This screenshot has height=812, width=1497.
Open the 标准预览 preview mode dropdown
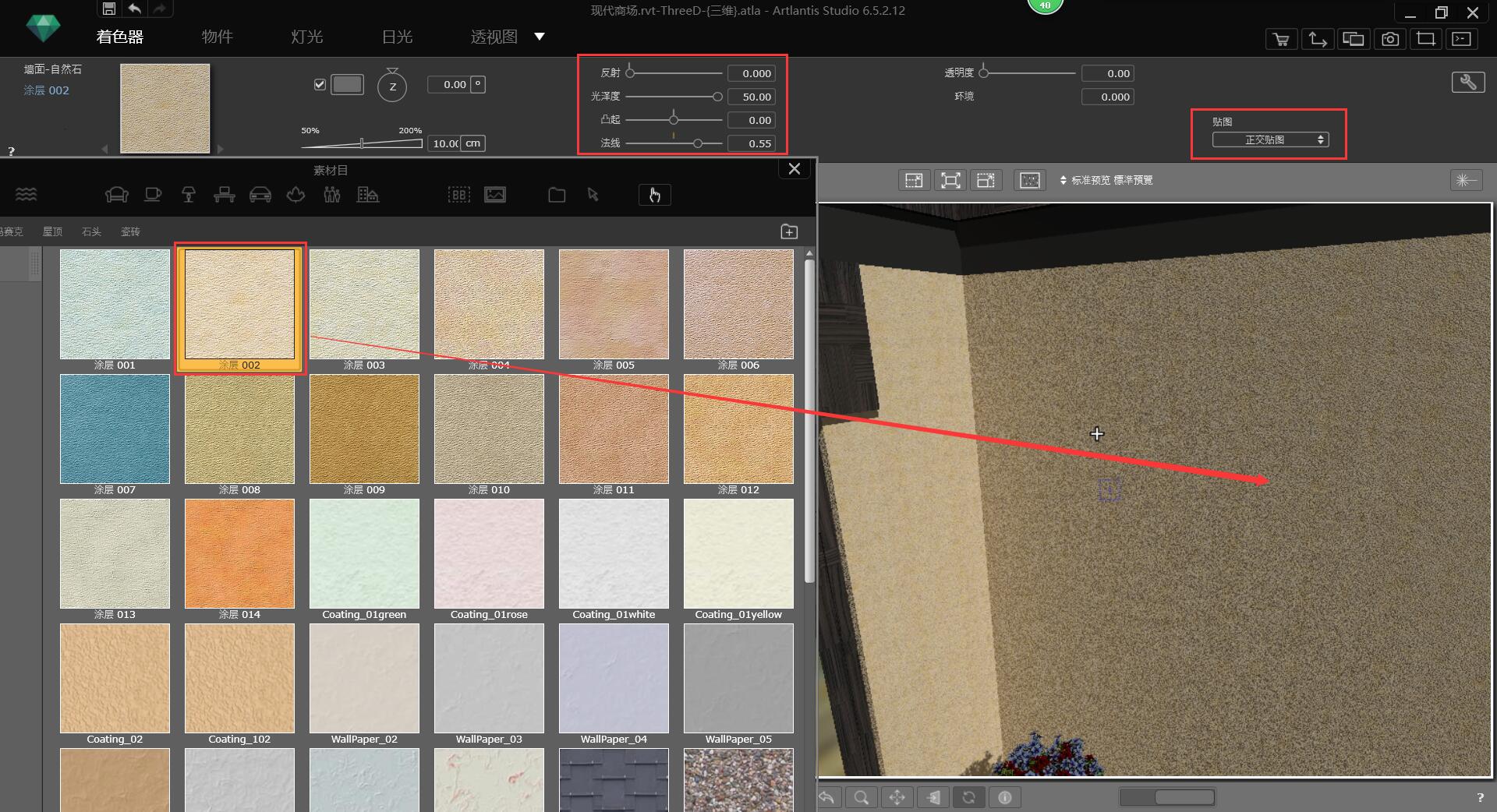pyautogui.click(x=1106, y=180)
